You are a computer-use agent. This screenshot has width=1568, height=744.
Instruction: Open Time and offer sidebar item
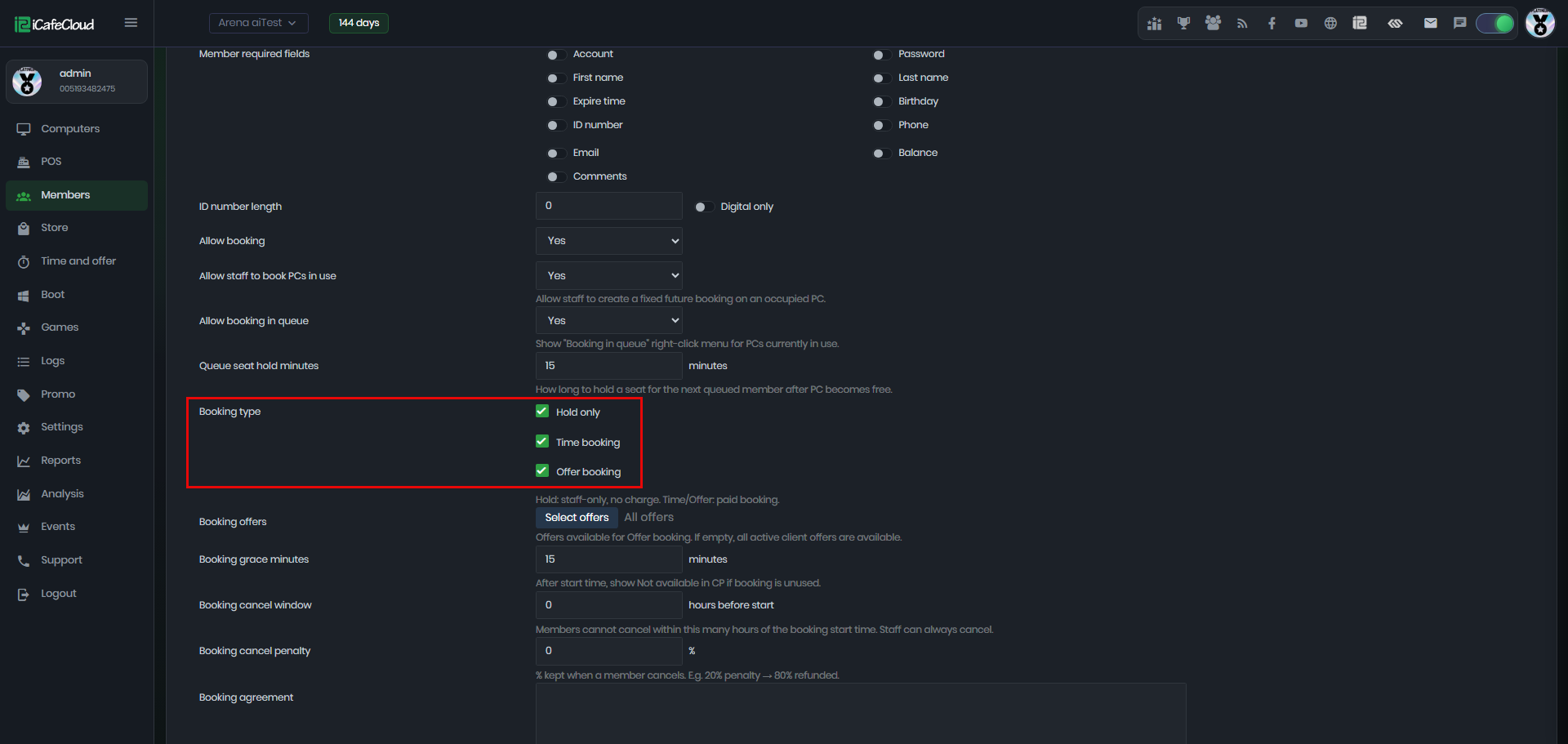pos(77,261)
